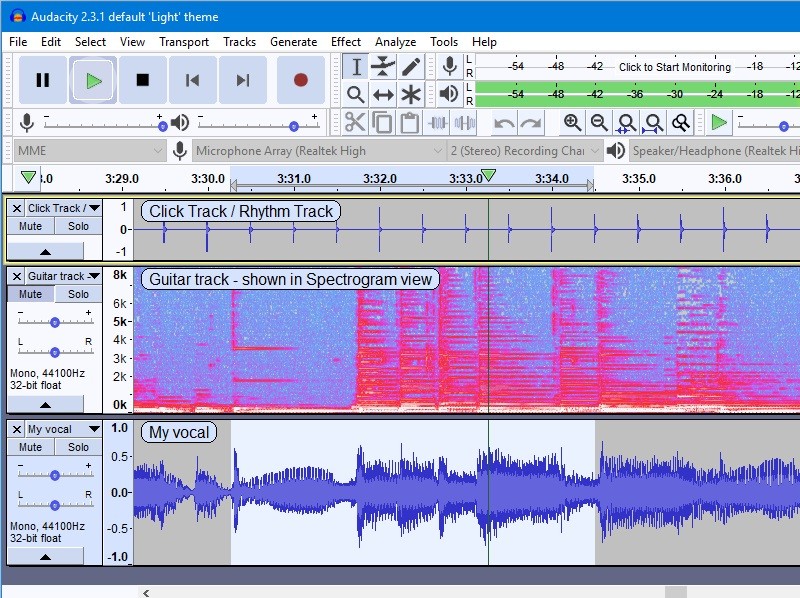Switch to Multi-Tool (asterisk) mode
This screenshot has width=800, height=598.
[x=411, y=94]
